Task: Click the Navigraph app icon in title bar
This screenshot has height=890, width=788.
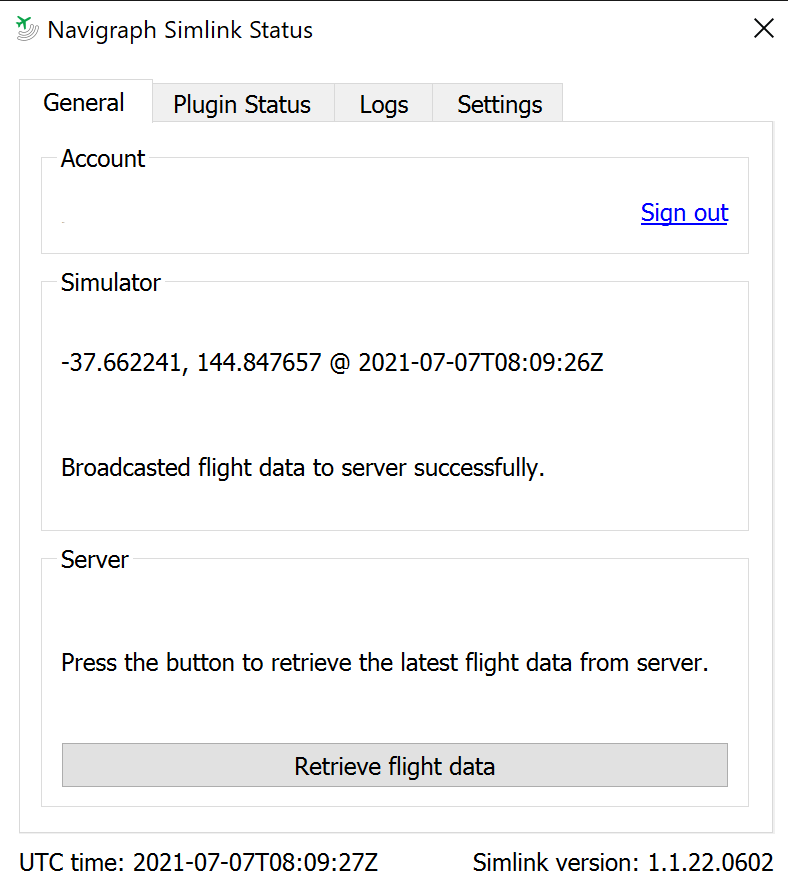Action: (x=27, y=29)
